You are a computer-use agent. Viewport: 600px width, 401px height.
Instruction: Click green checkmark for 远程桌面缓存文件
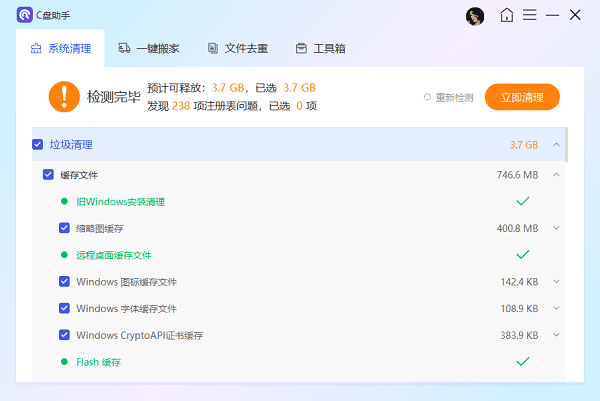(522, 255)
